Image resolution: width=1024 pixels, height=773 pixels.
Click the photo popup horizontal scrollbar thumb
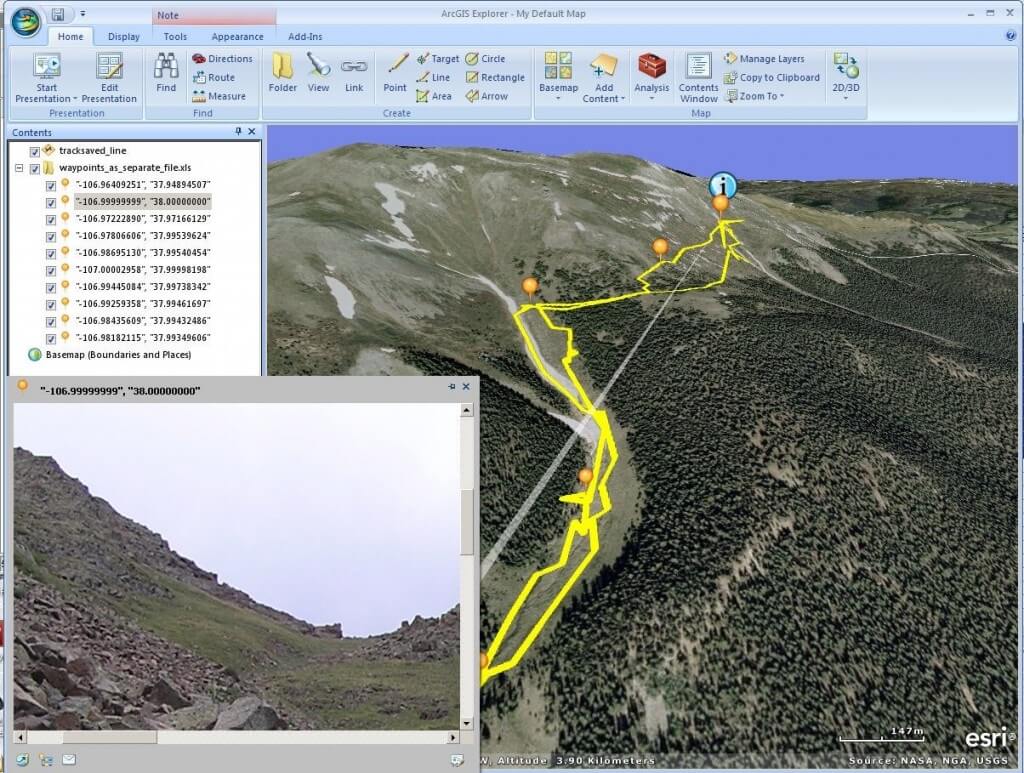point(110,737)
